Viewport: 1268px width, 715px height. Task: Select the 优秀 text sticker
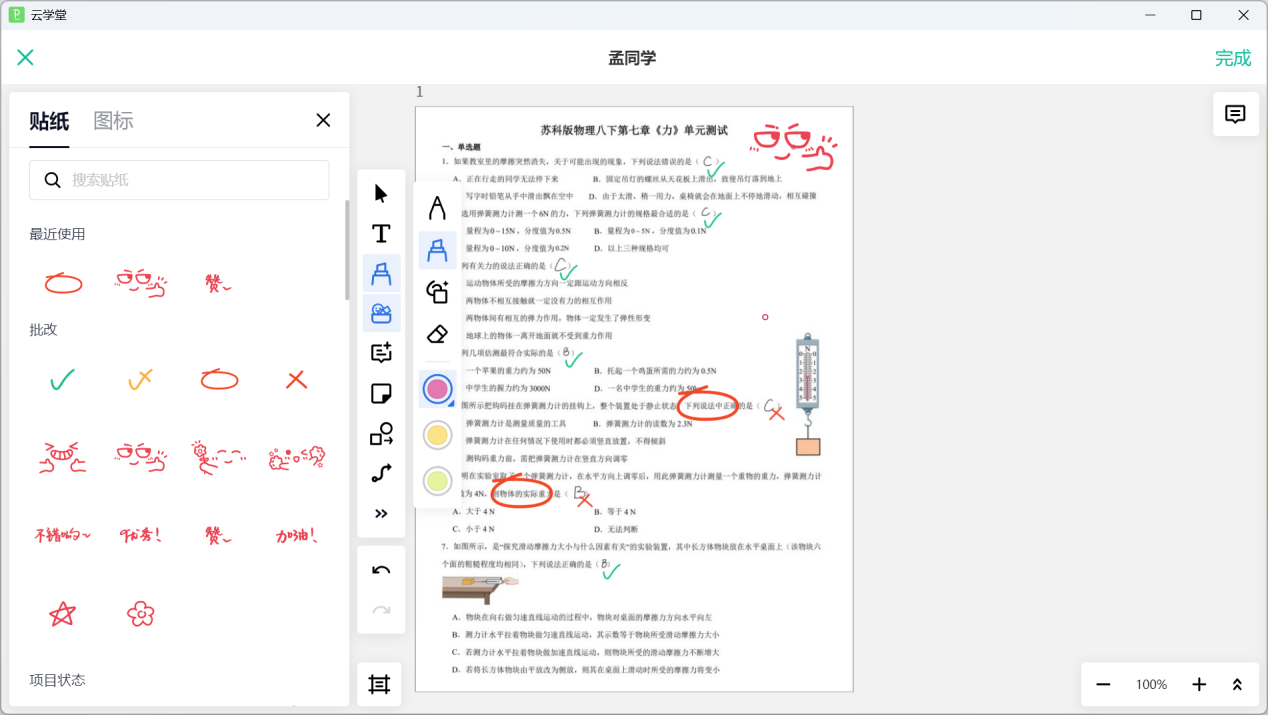pos(140,535)
